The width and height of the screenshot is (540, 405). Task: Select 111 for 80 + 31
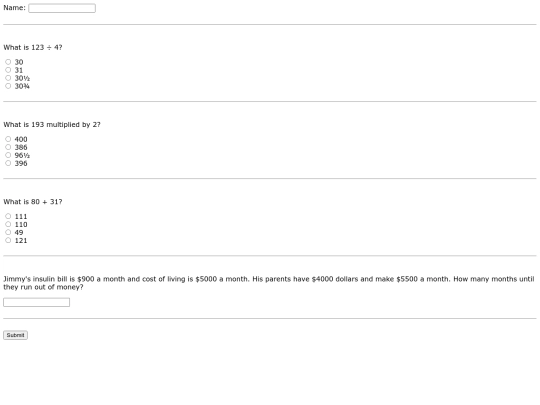click(8, 216)
